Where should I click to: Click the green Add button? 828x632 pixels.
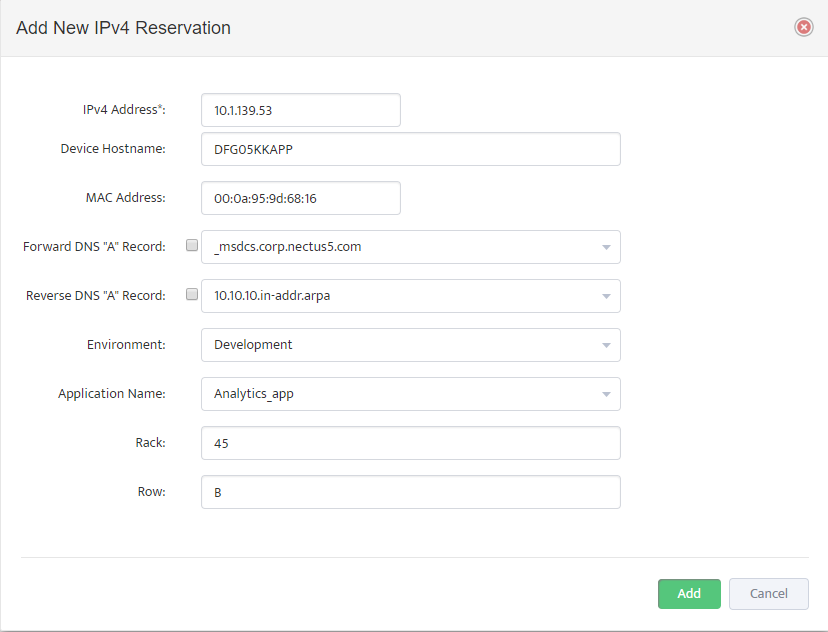tap(689, 593)
